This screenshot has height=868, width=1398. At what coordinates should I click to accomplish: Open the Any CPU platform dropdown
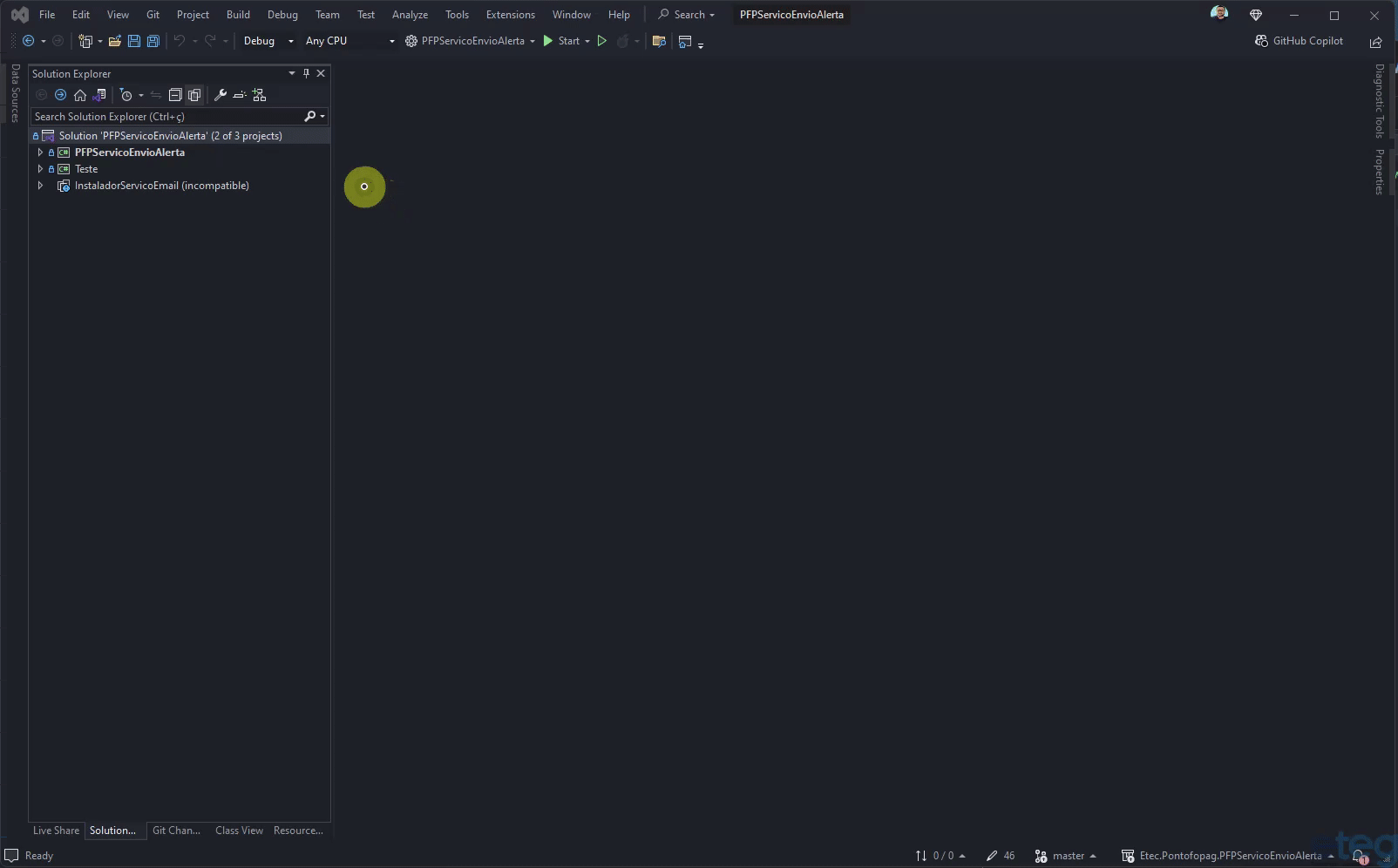[x=349, y=41]
